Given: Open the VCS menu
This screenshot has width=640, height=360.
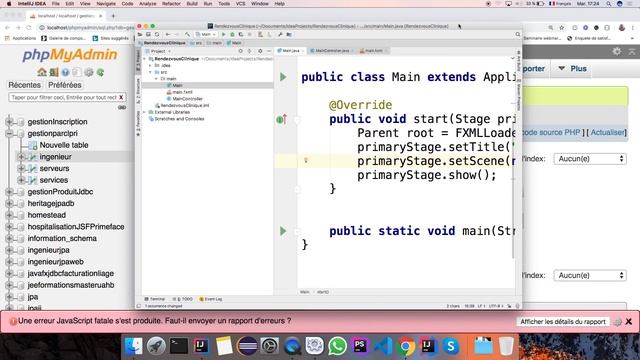Looking at the screenshot, I should click(x=240, y=4).
